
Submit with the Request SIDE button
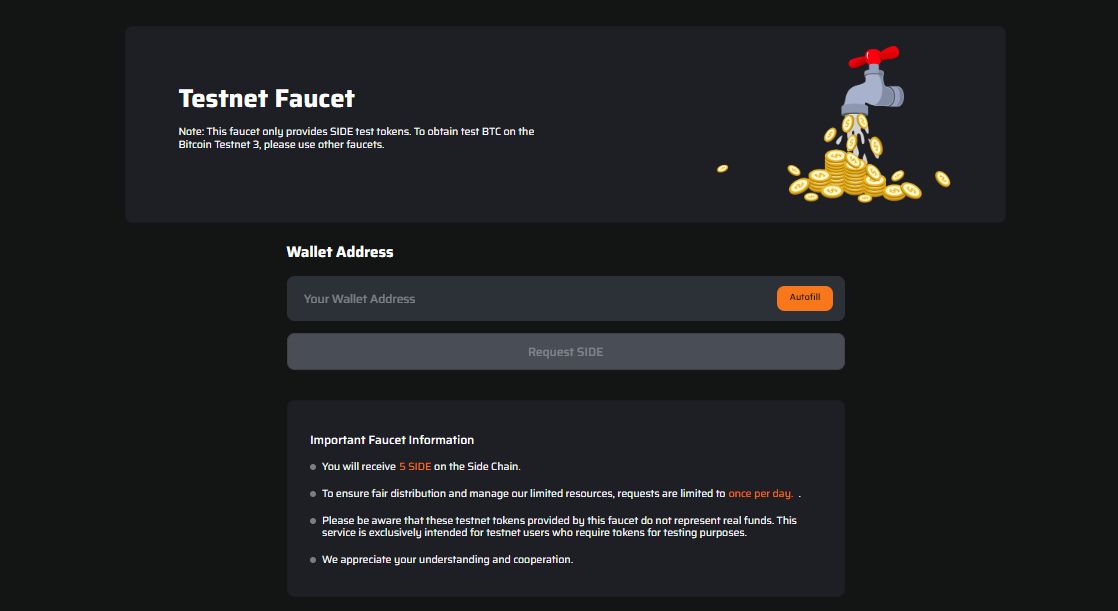click(565, 352)
